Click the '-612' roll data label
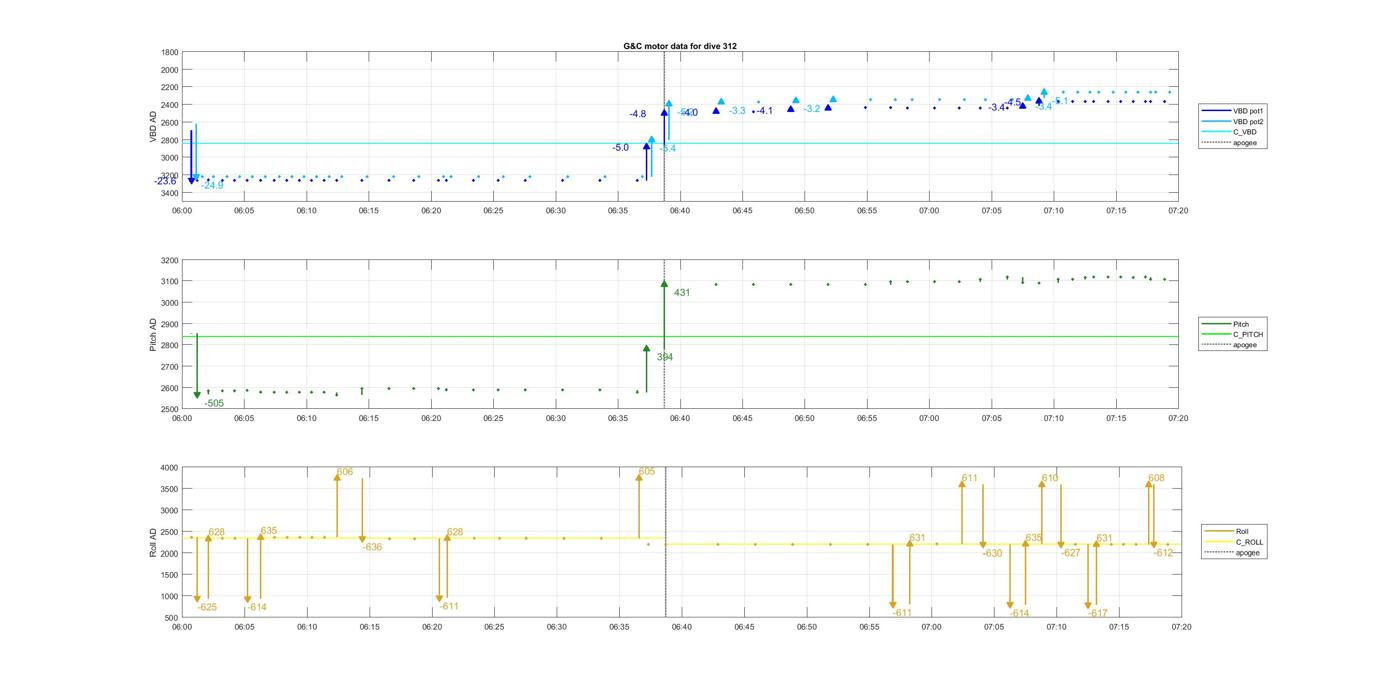1400x693 pixels. (x=1163, y=553)
